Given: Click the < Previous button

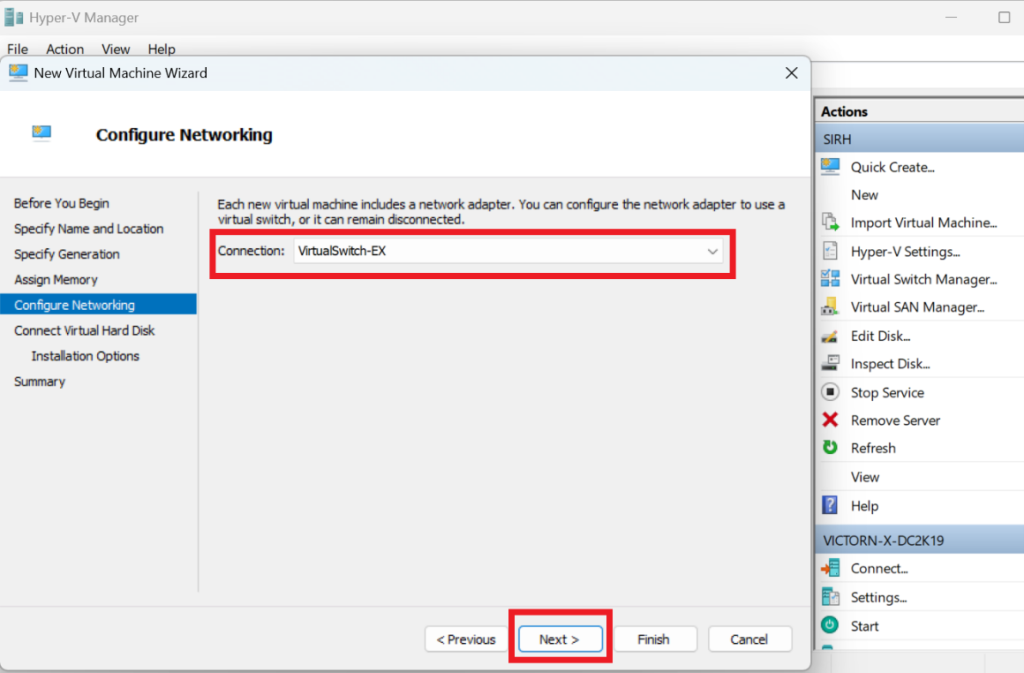Looking at the screenshot, I should (x=465, y=639).
